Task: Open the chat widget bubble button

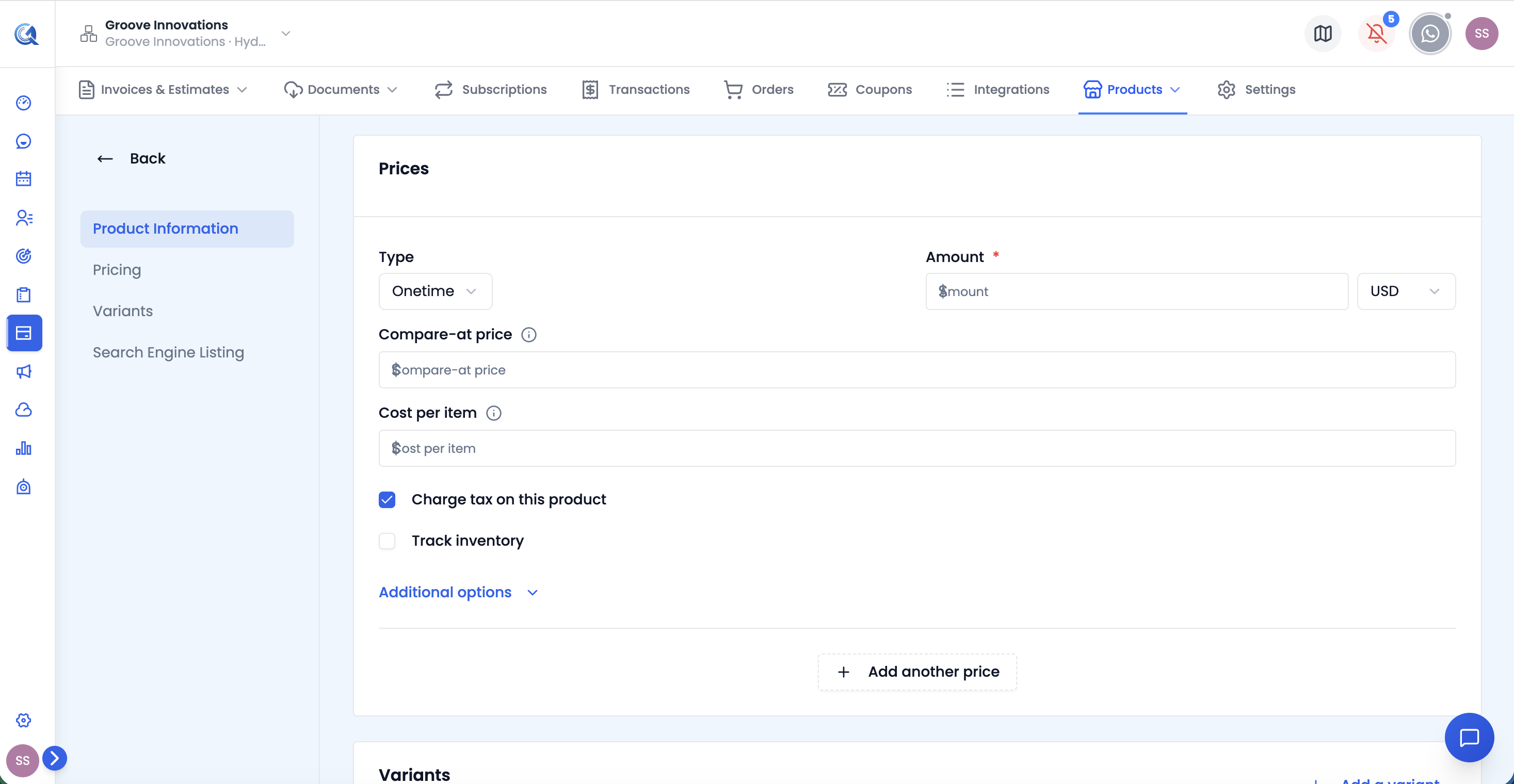Action: click(1469, 738)
